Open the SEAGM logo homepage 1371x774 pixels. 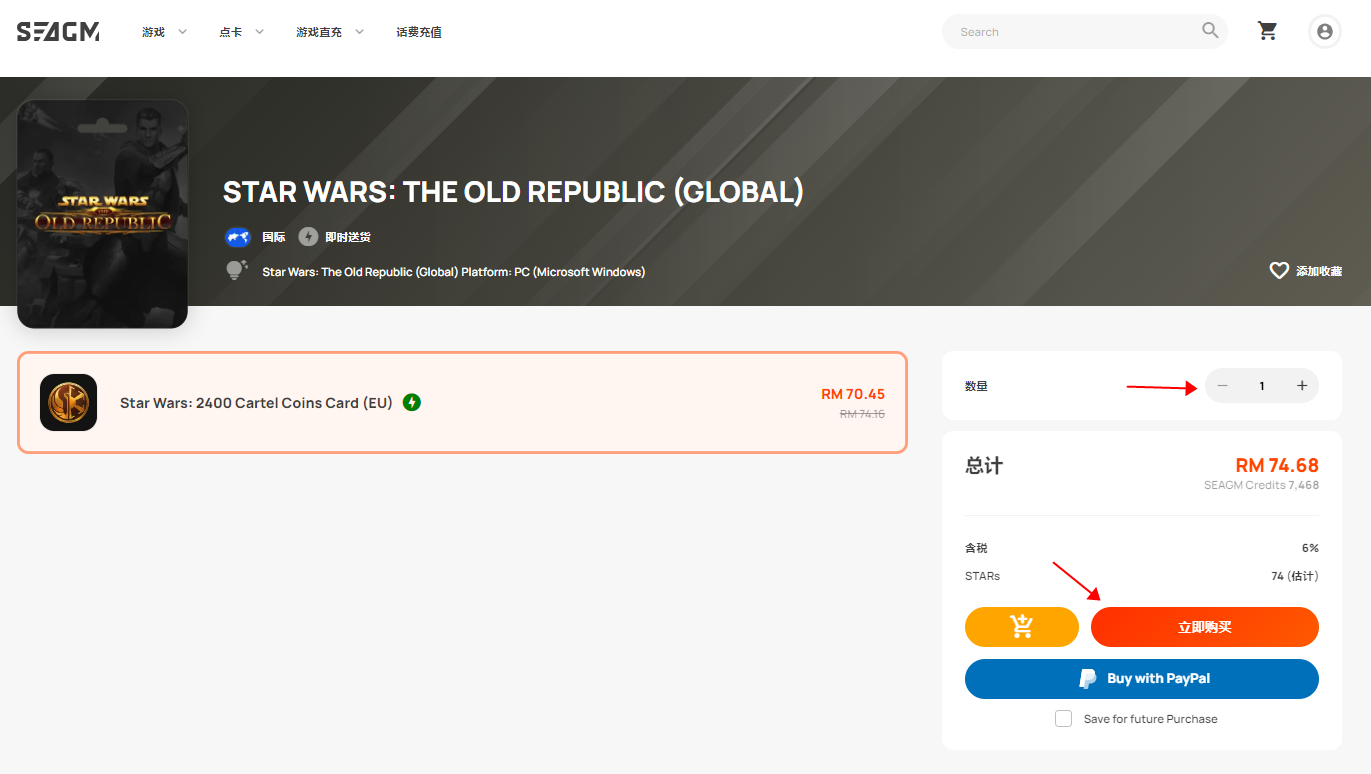coord(58,32)
